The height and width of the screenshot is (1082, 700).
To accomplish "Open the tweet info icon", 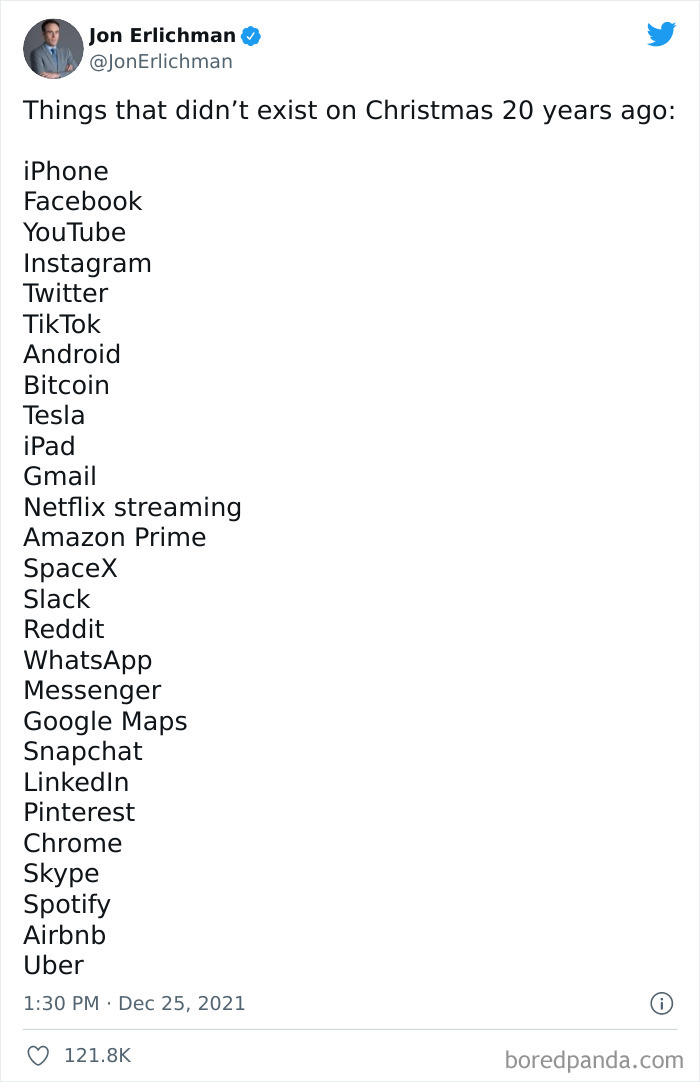I will tap(661, 1003).
